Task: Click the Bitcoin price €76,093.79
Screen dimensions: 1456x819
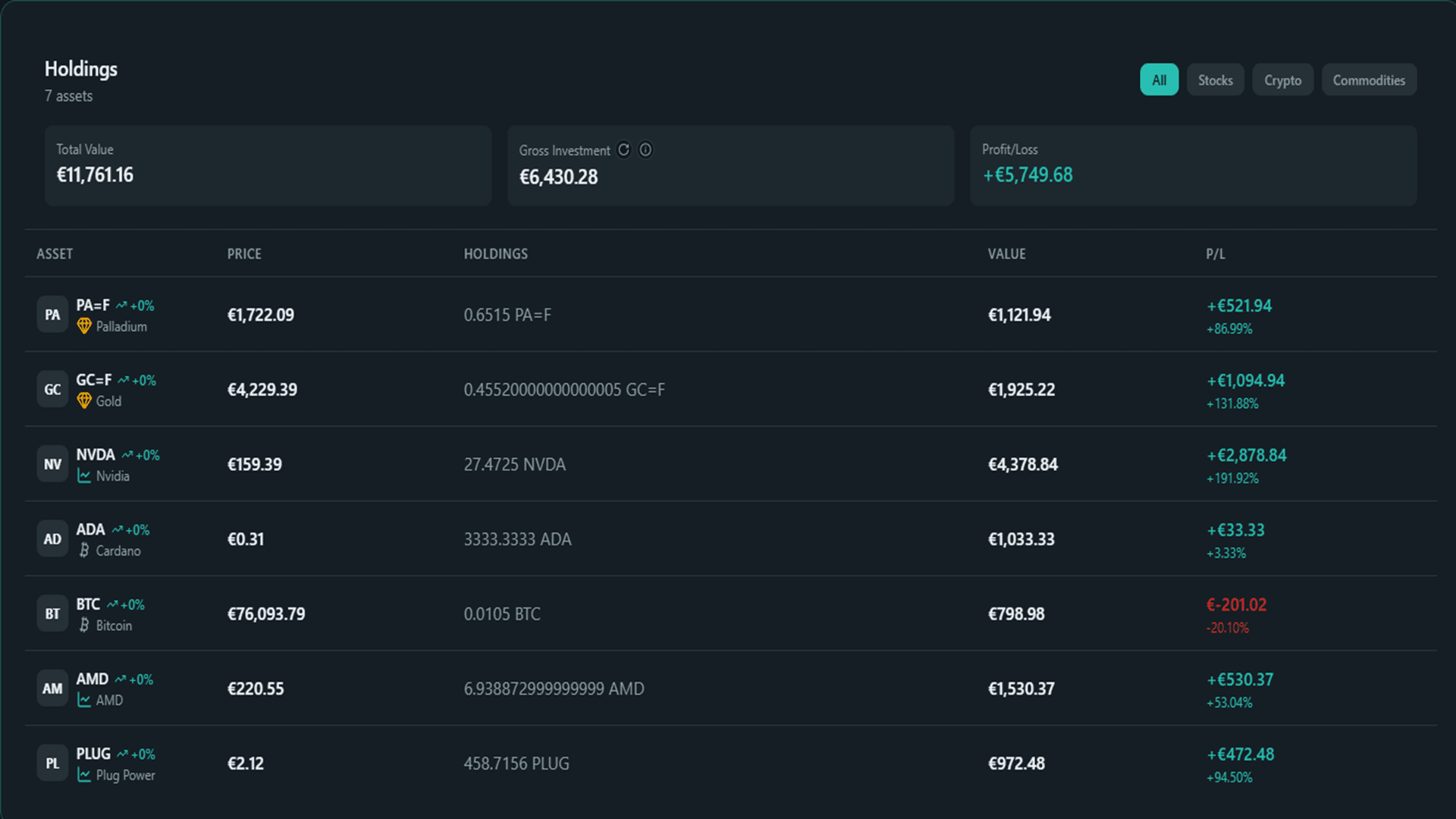Action: coord(266,613)
